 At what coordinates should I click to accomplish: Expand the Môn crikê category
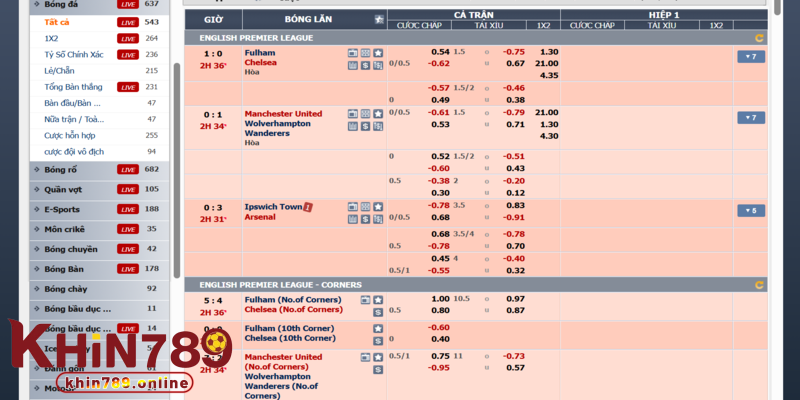click(x=99, y=229)
